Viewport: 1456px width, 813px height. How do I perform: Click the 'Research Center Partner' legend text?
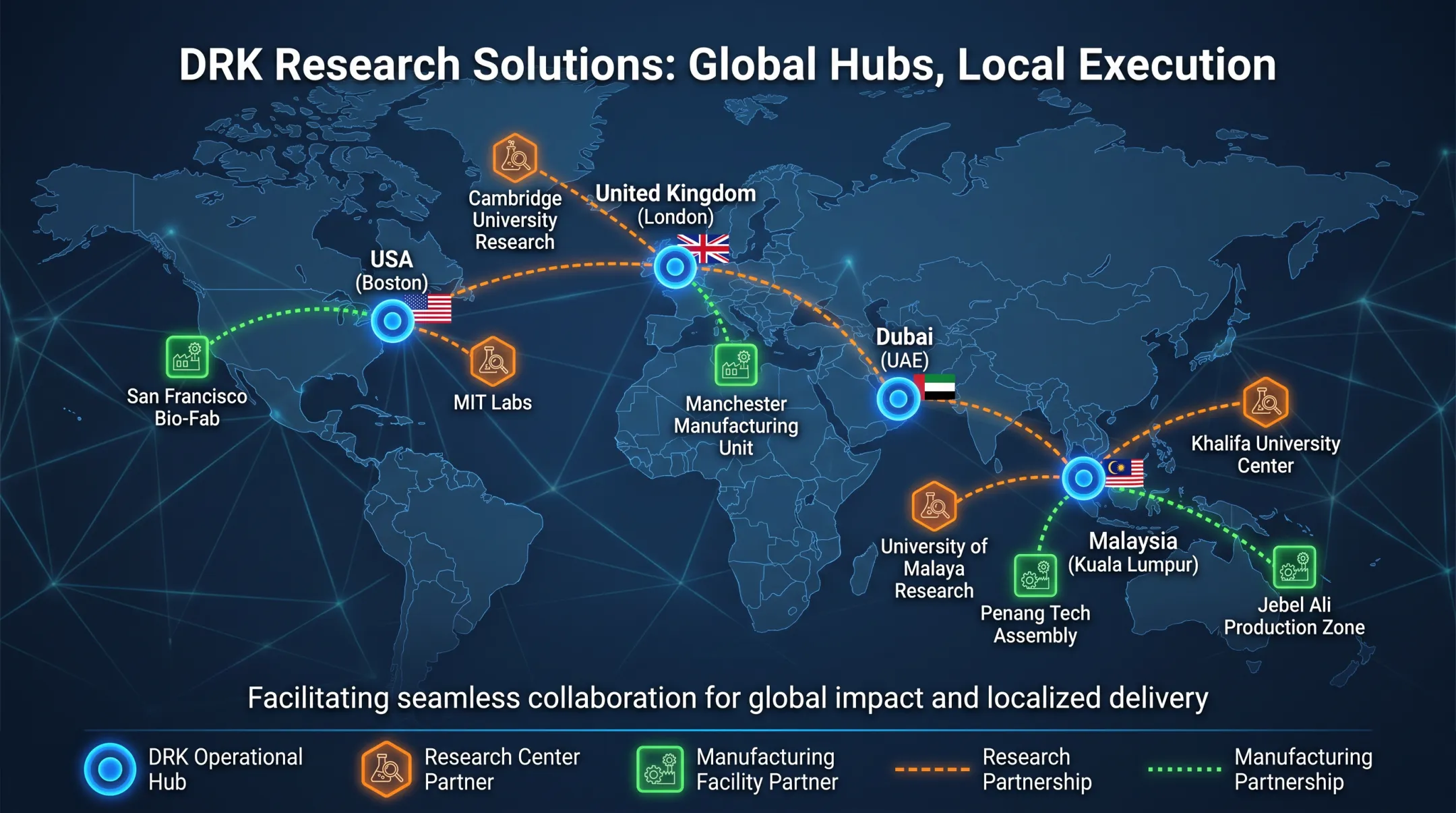[x=502, y=769]
